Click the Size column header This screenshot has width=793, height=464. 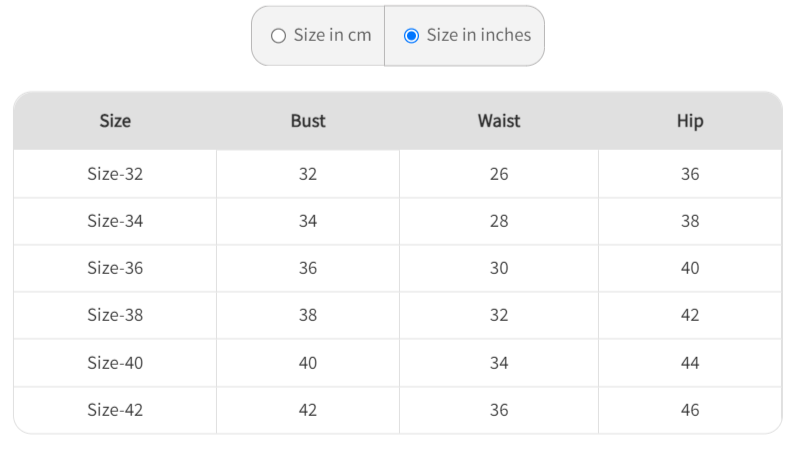tap(115, 121)
